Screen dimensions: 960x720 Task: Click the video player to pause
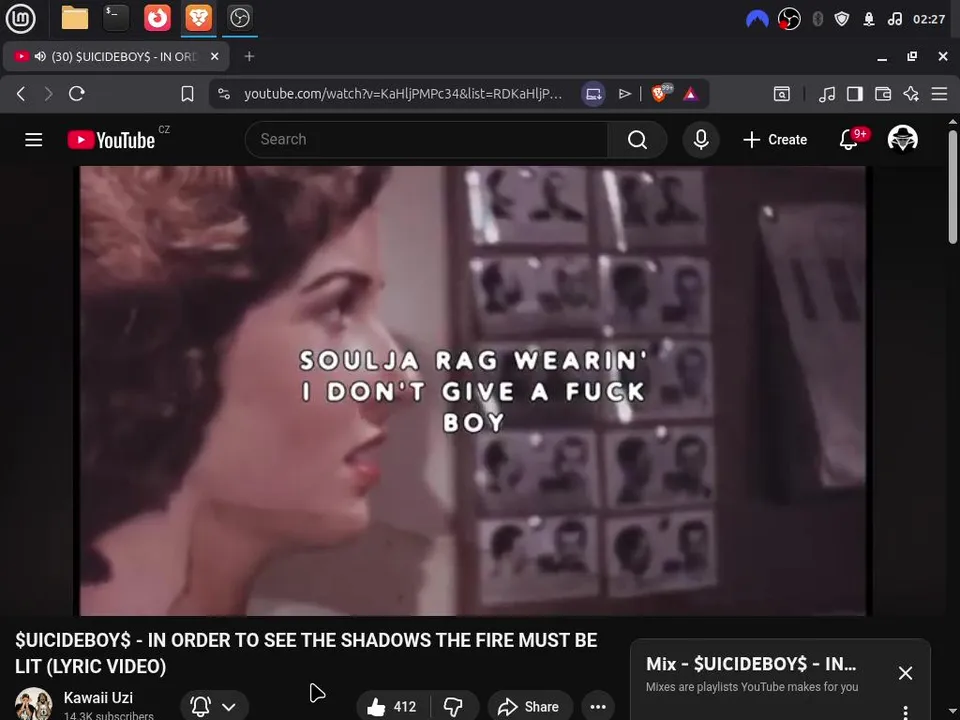473,391
